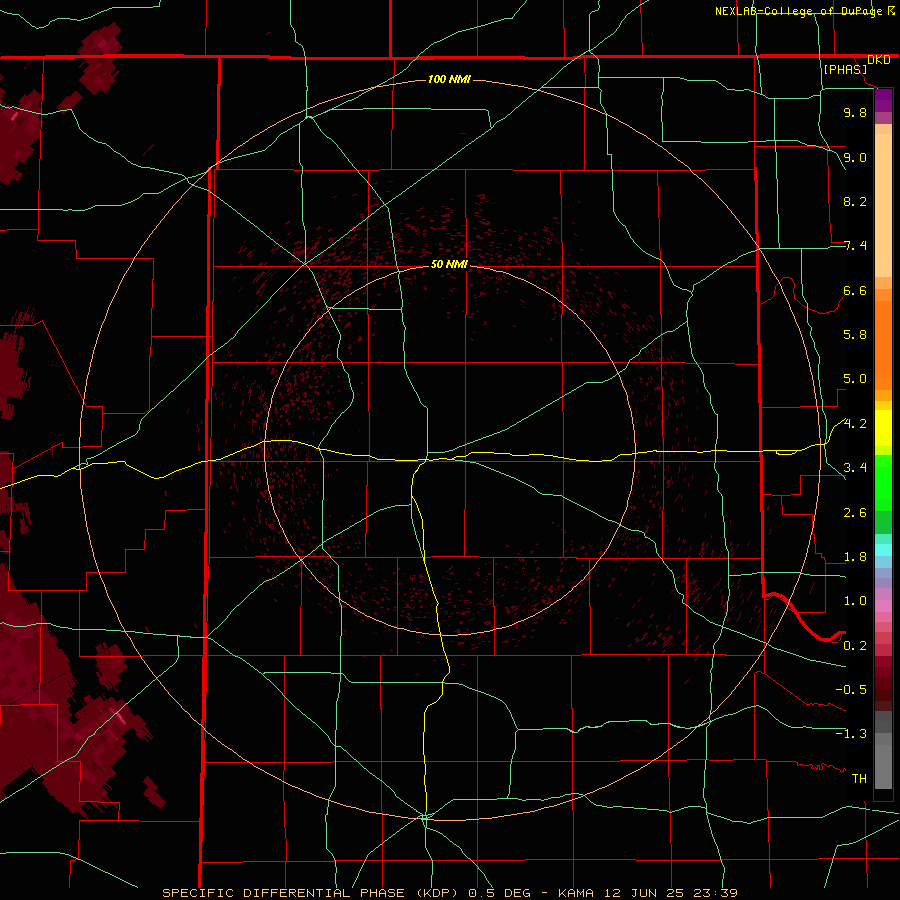Select the 0.2 value on color scale

click(855, 646)
